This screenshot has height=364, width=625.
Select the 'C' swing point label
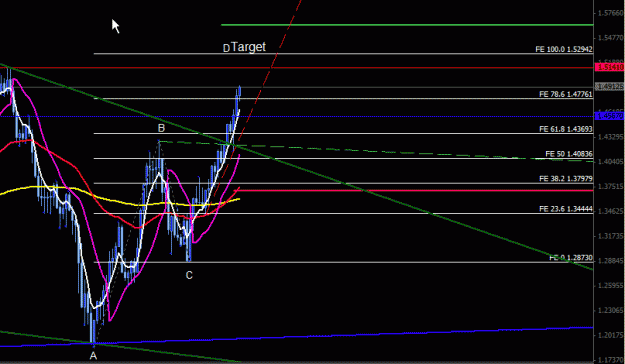pyautogui.click(x=189, y=275)
